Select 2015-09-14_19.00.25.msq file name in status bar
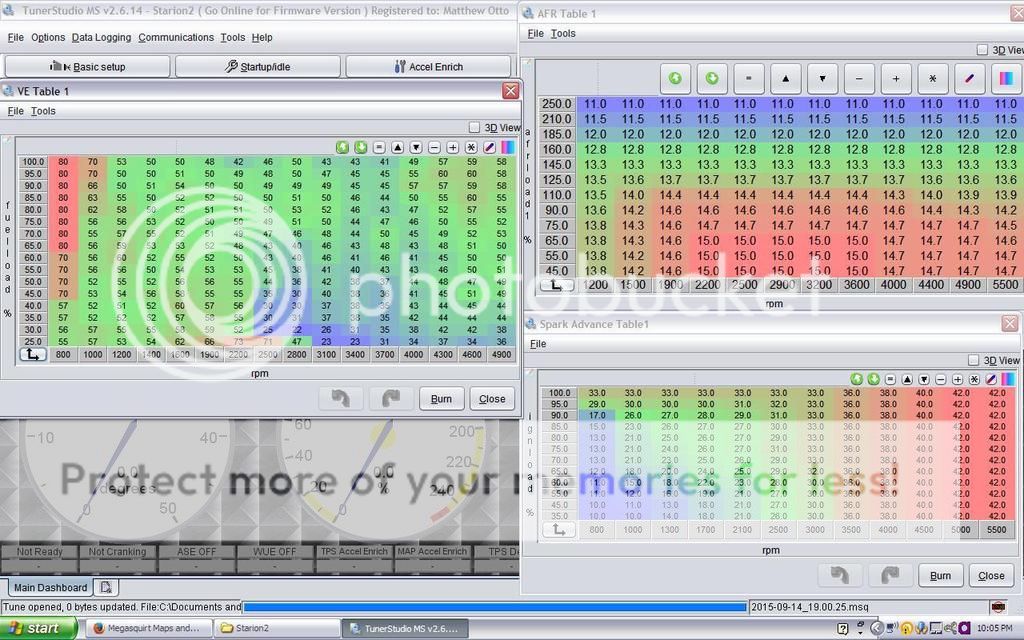Image resolution: width=1024 pixels, height=640 pixels. click(810, 607)
